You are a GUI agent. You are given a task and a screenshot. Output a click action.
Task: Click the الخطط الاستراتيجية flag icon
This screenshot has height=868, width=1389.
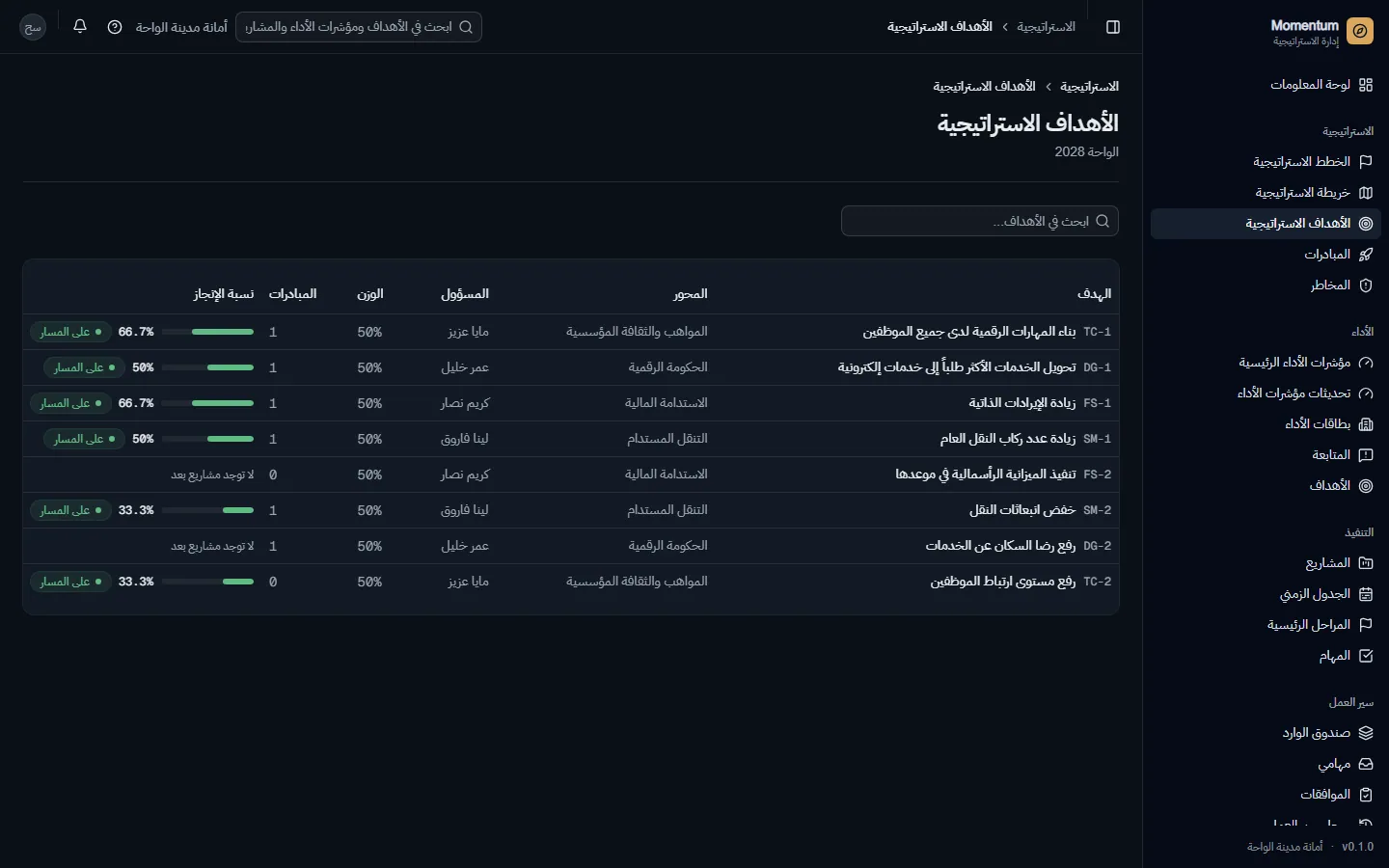[x=1365, y=162]
